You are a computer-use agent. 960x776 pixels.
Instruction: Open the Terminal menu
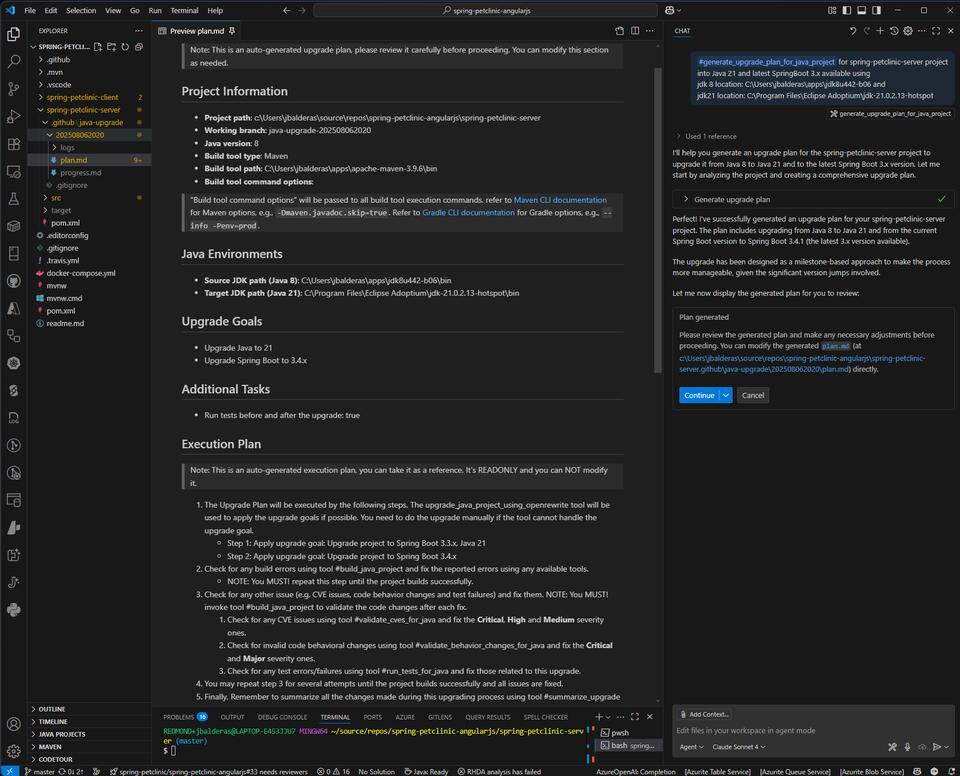point(184,10)
